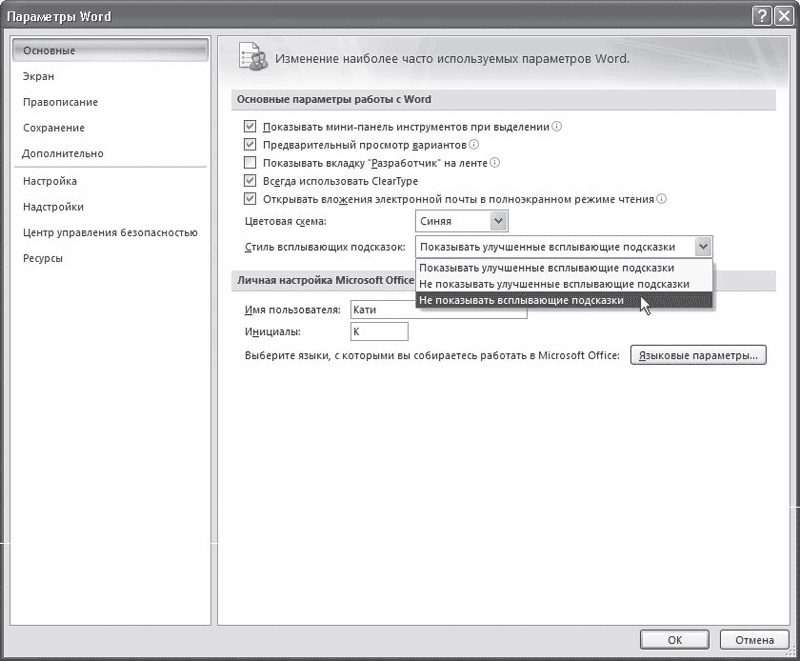
Task: Choose Показывать улучшенные всплывающие подсказки from list
Action: [x=564, y=268]
